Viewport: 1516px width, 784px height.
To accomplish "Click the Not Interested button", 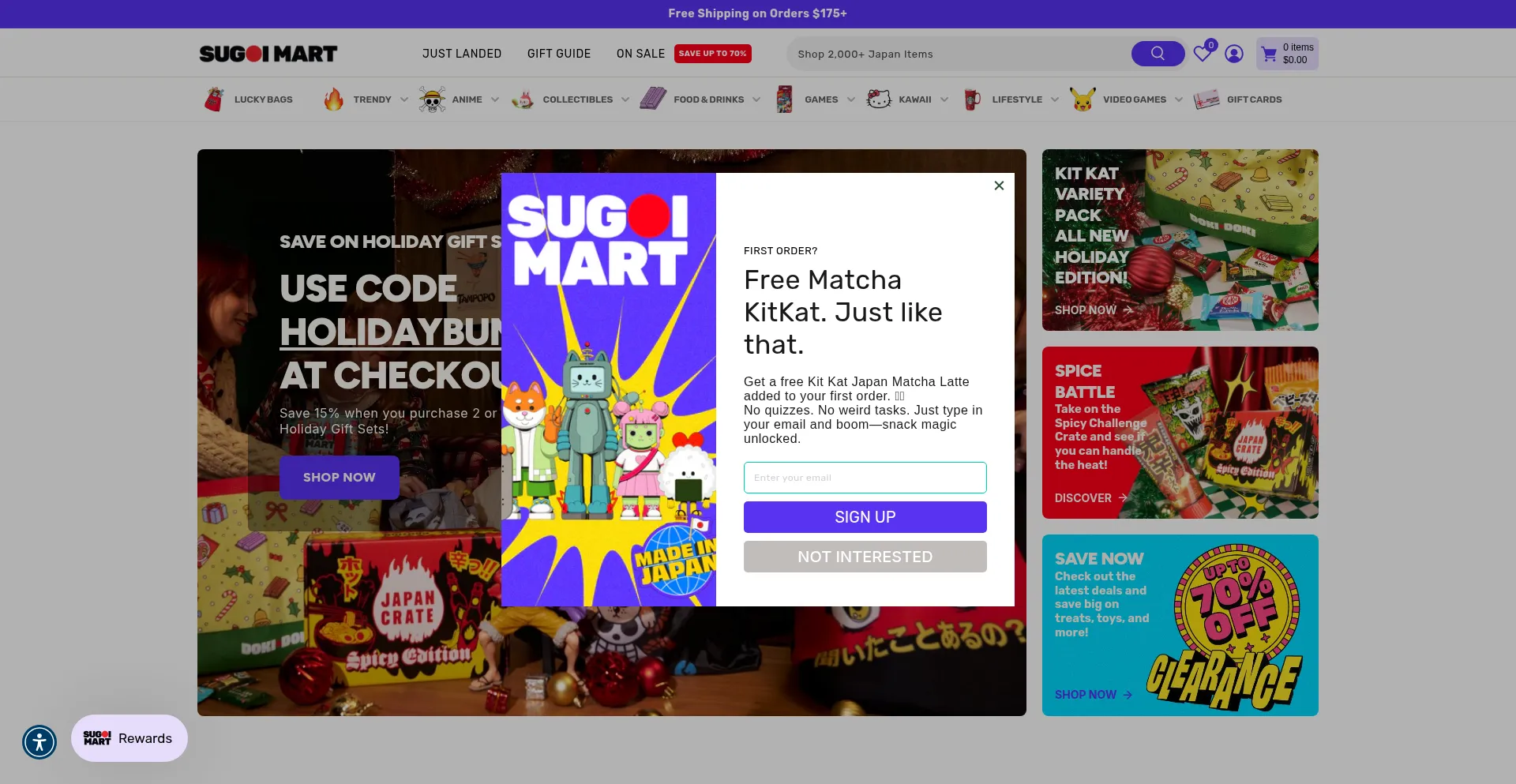I will click(865, 557).
